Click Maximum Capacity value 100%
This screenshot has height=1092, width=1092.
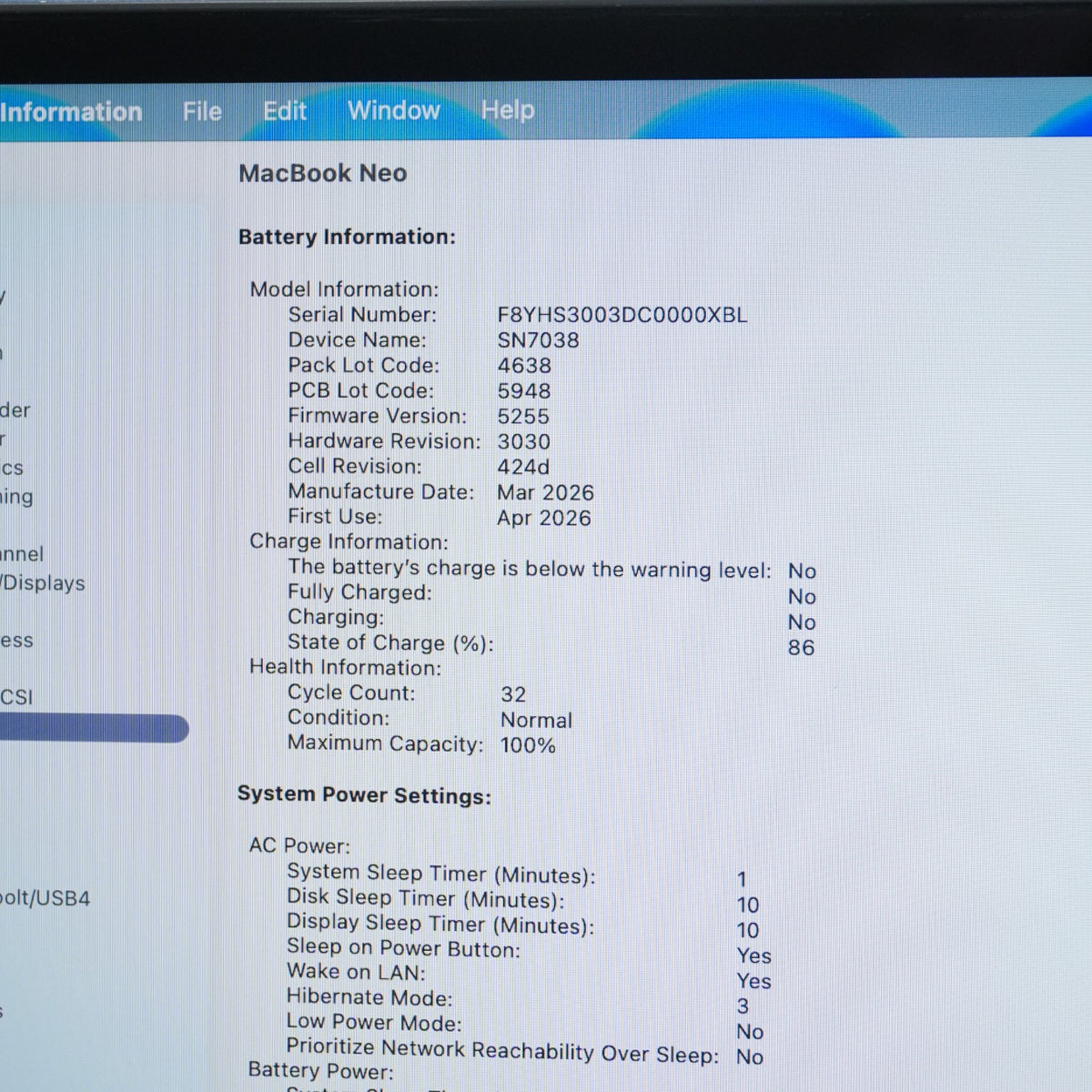(x=528, y=745)
